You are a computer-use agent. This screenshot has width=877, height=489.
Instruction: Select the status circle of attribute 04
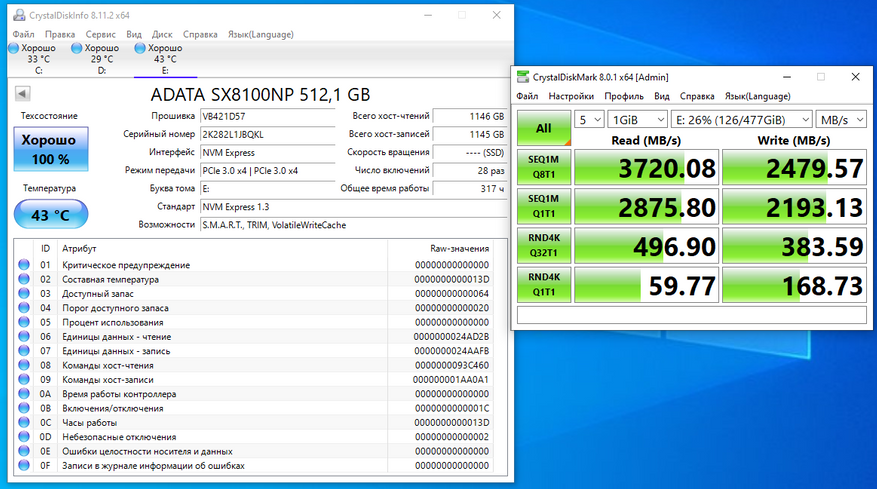(23, 307)
